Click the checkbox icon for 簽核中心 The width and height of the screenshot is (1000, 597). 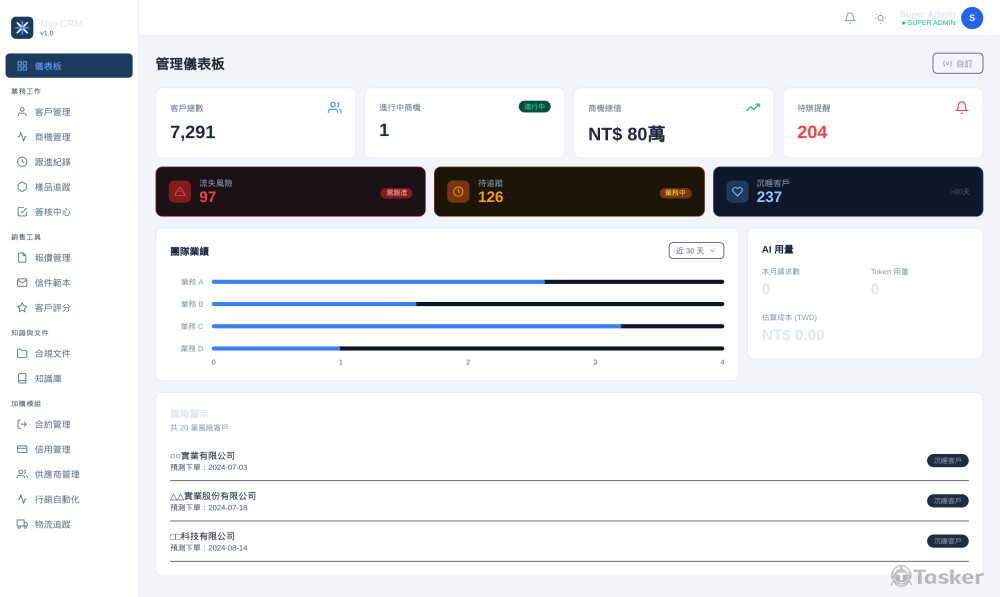coord(22,212)
